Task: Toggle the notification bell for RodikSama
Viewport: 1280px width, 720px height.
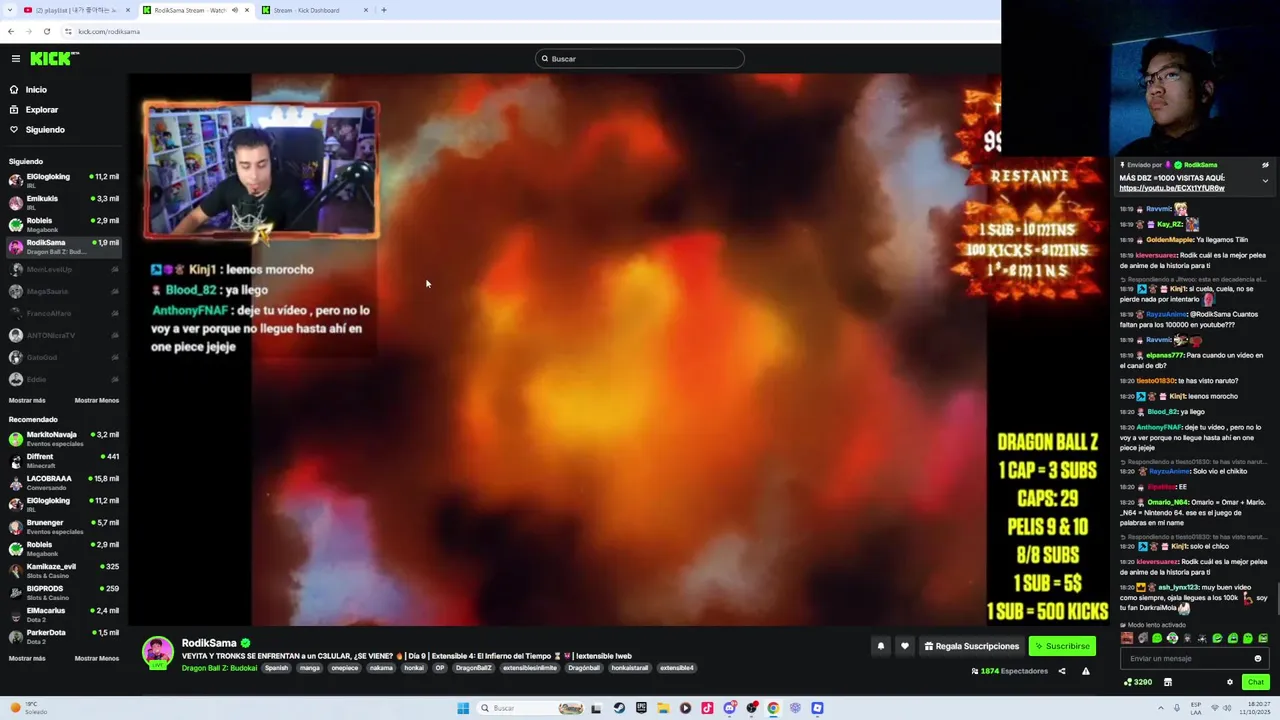Action: 881,646
